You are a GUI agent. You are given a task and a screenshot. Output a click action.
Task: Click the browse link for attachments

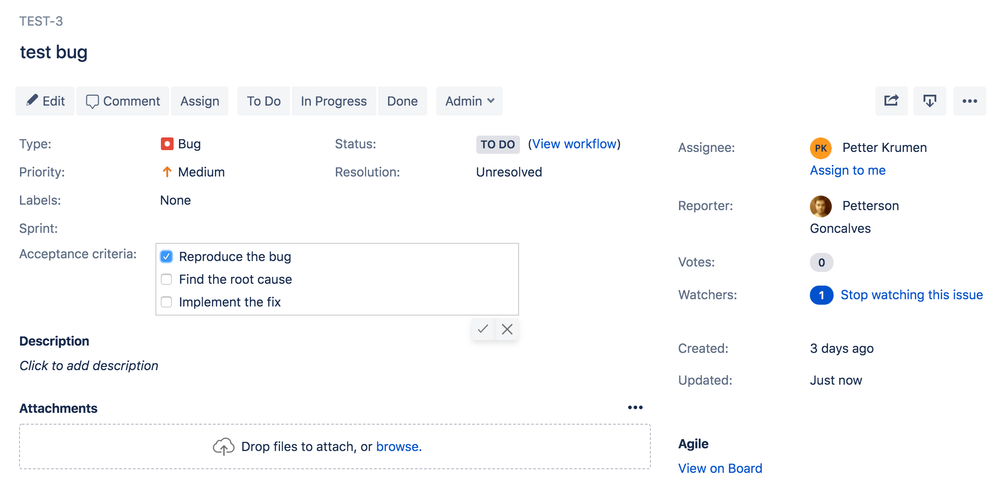click(398, 447)
